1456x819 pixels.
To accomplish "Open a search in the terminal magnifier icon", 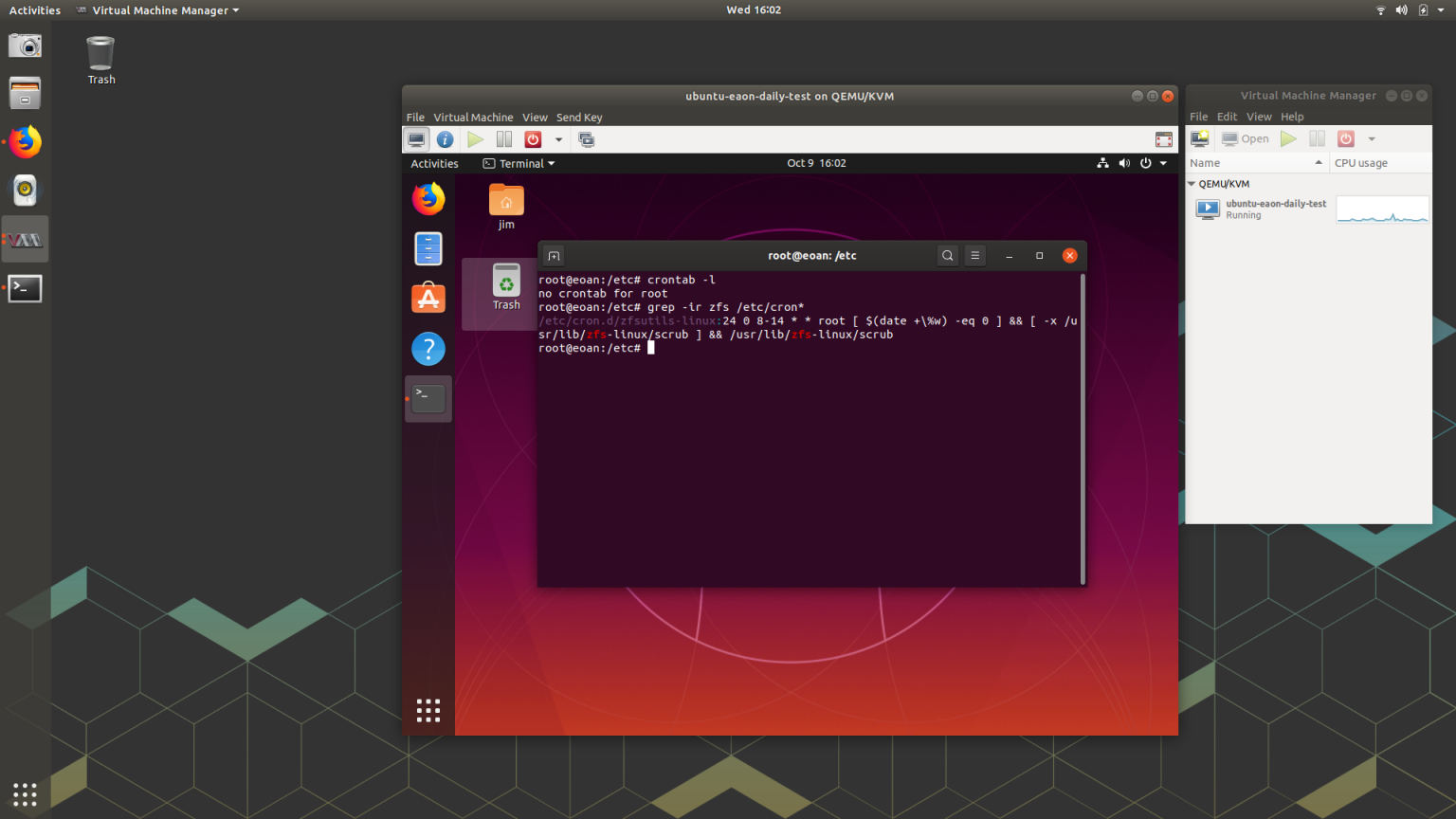I will 947,255.
